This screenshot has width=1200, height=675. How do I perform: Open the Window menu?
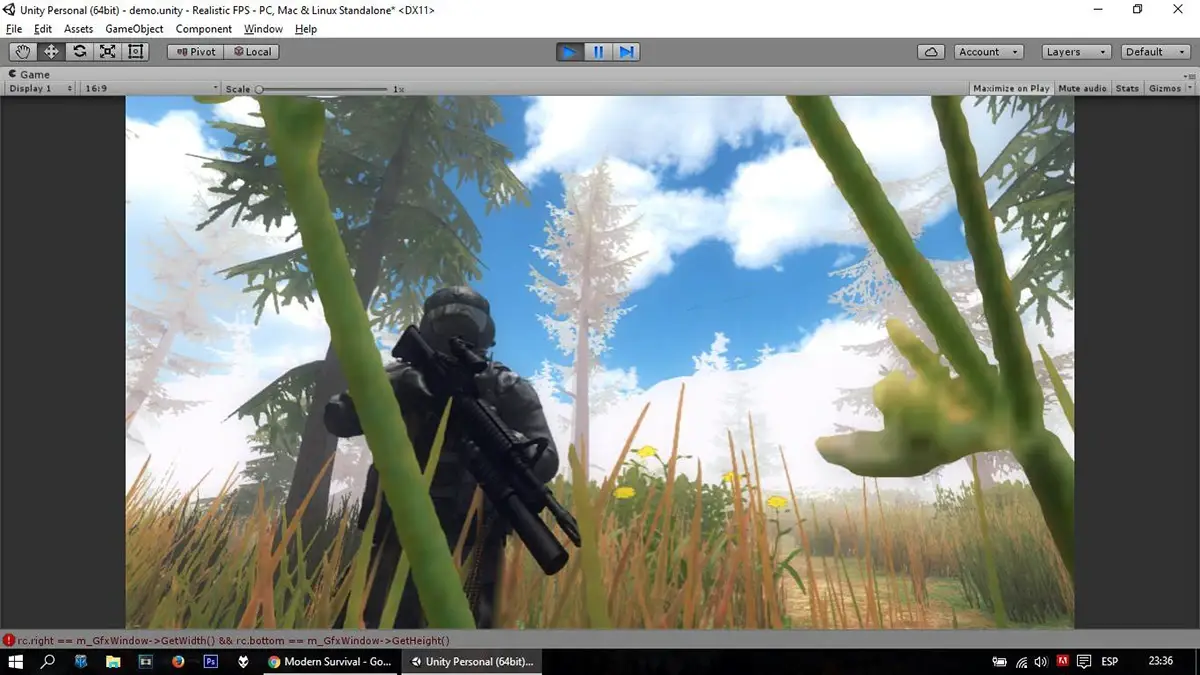tap(263, 29)
